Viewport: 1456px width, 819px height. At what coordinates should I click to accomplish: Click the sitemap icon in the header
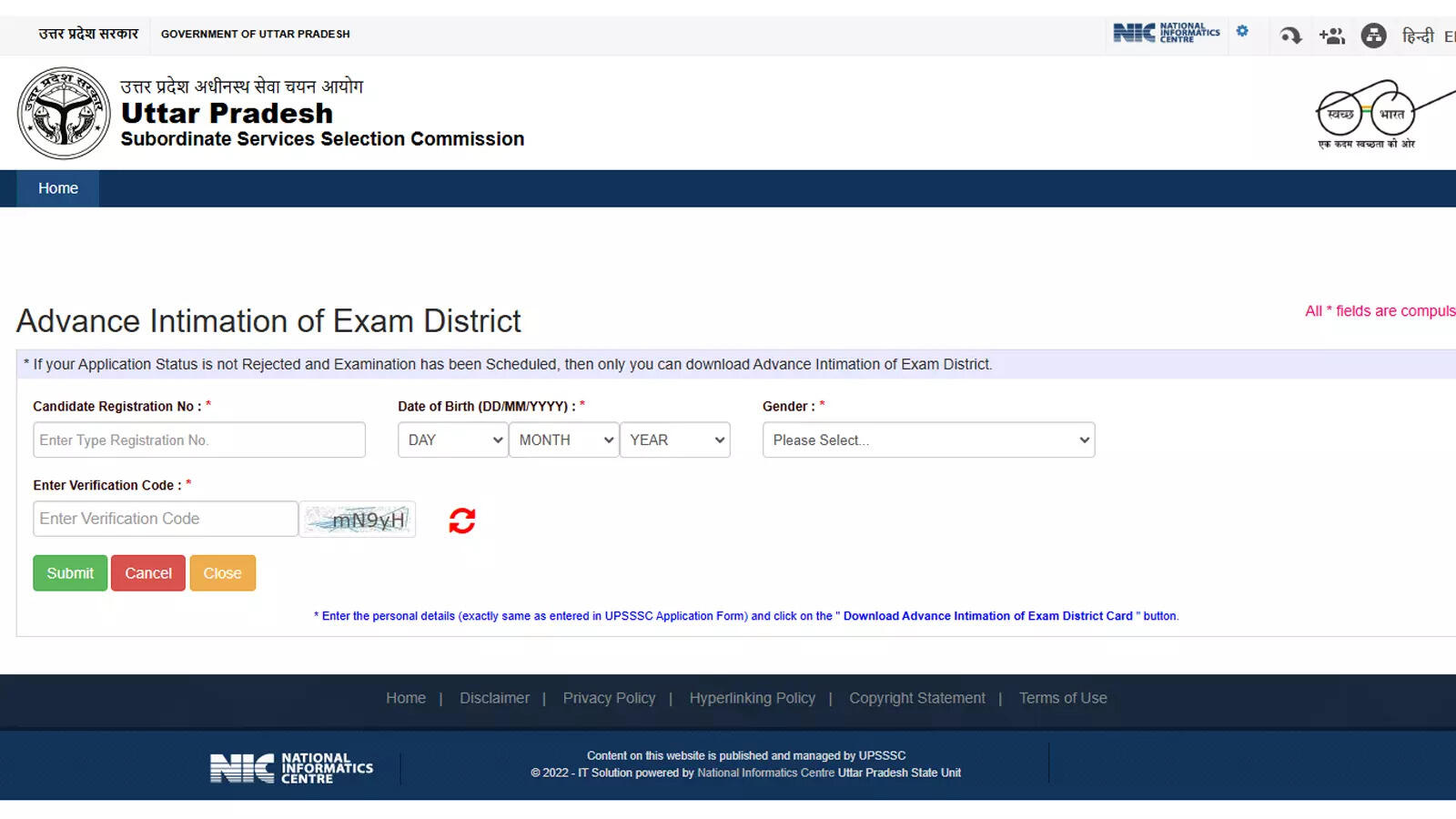pyautogui.click(x=1372, y=36)
